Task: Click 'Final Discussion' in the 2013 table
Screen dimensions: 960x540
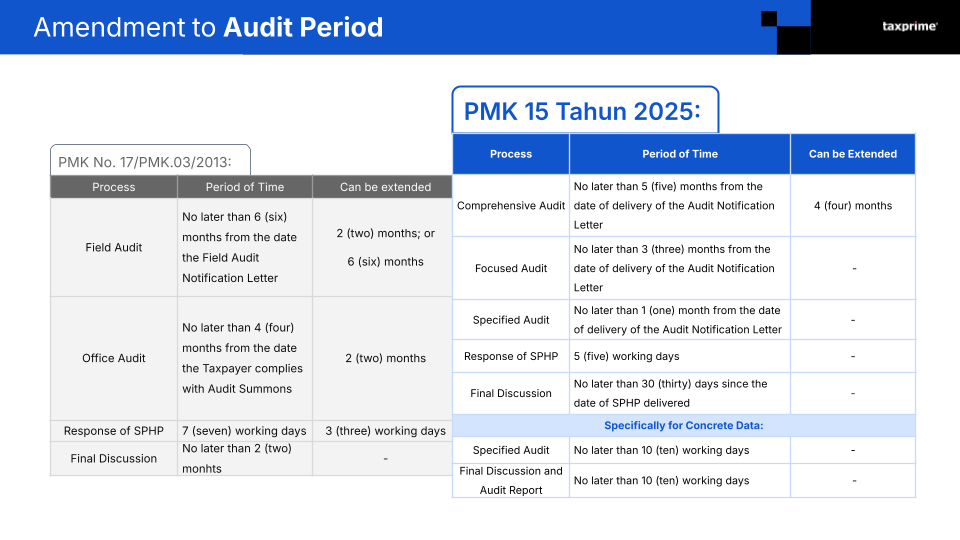Action: (114, 459)
